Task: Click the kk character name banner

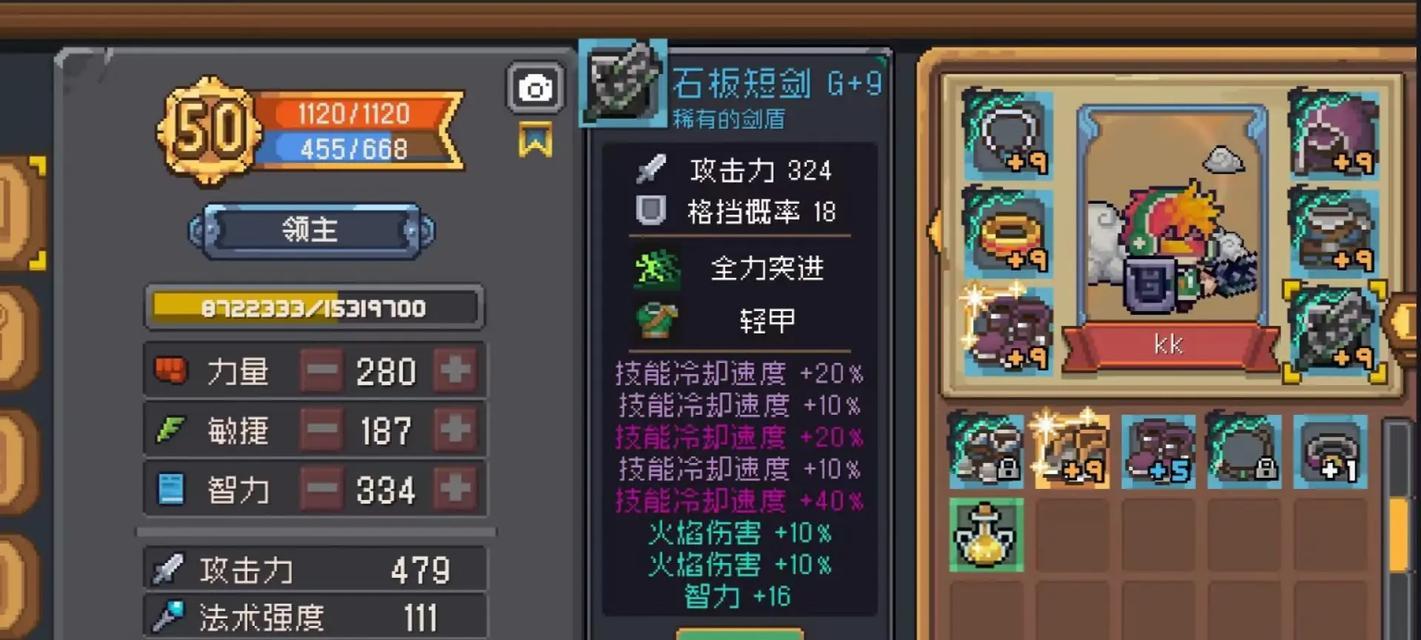Action: click(1169, 346)
